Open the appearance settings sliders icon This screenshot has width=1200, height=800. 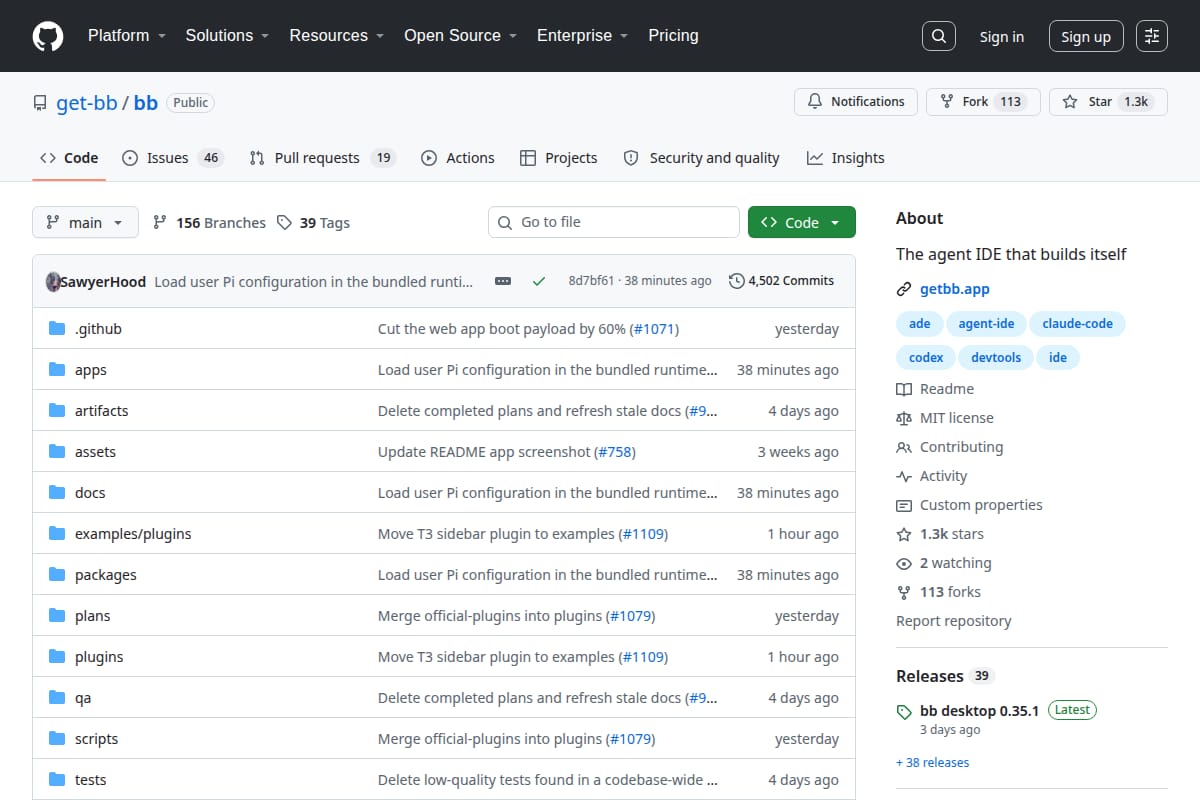pyautogui.click(x=1152, y=36)
